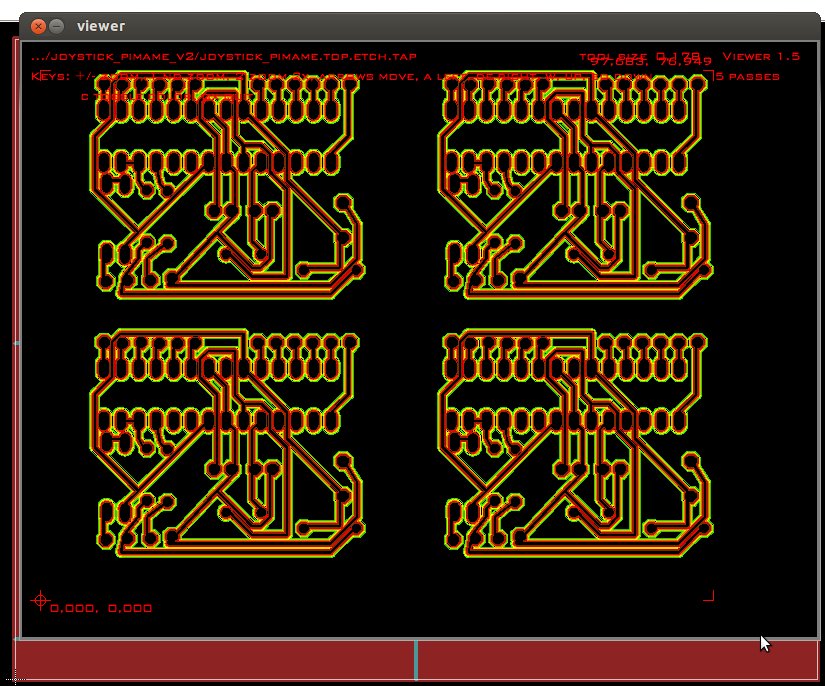Click the bottom-right corner bracket marker
Image resolution: width=825 pixels, height=686 pixels.
click(x=709, y=596)
